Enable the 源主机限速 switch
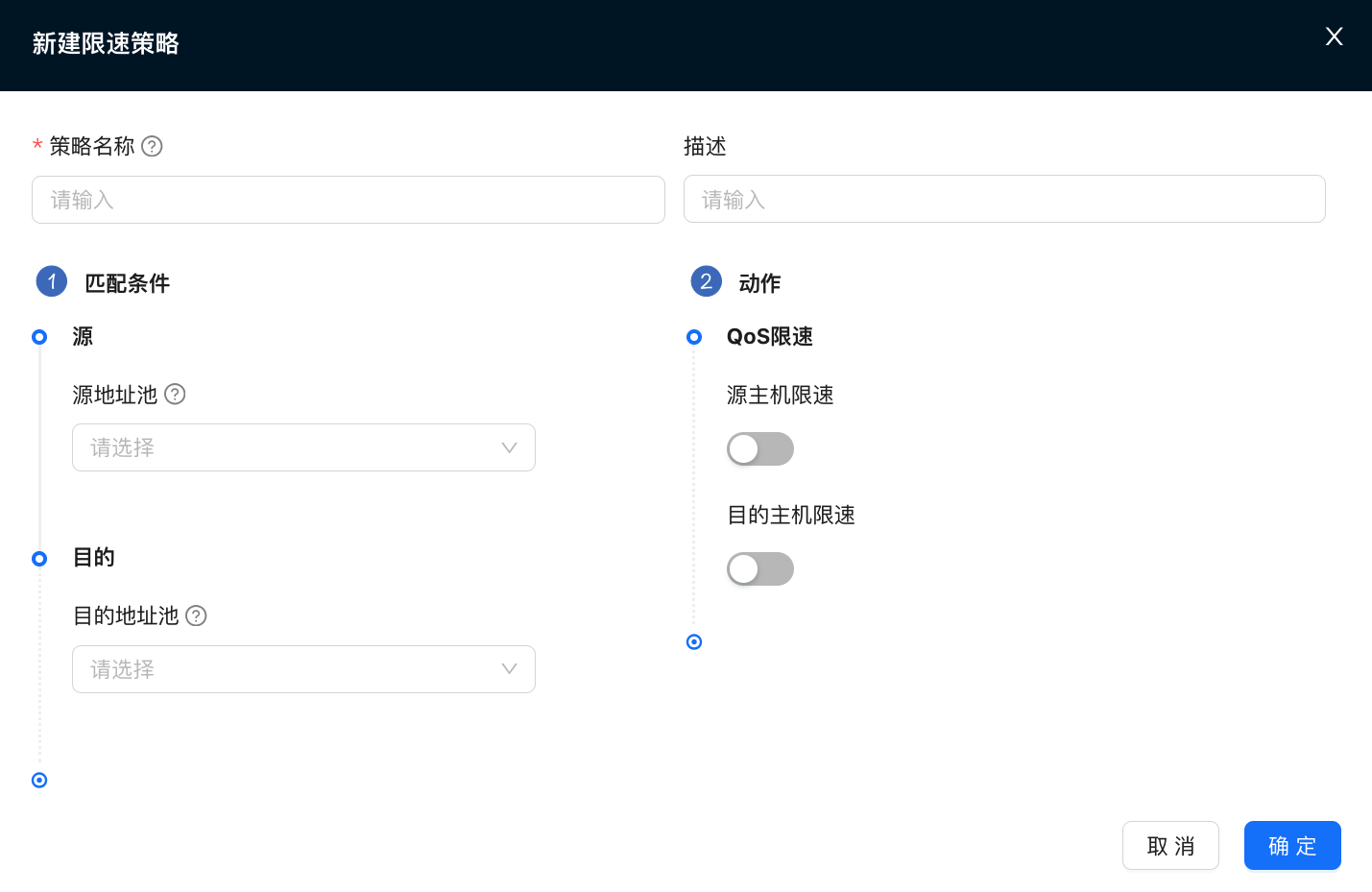 (x=759, y=448)
